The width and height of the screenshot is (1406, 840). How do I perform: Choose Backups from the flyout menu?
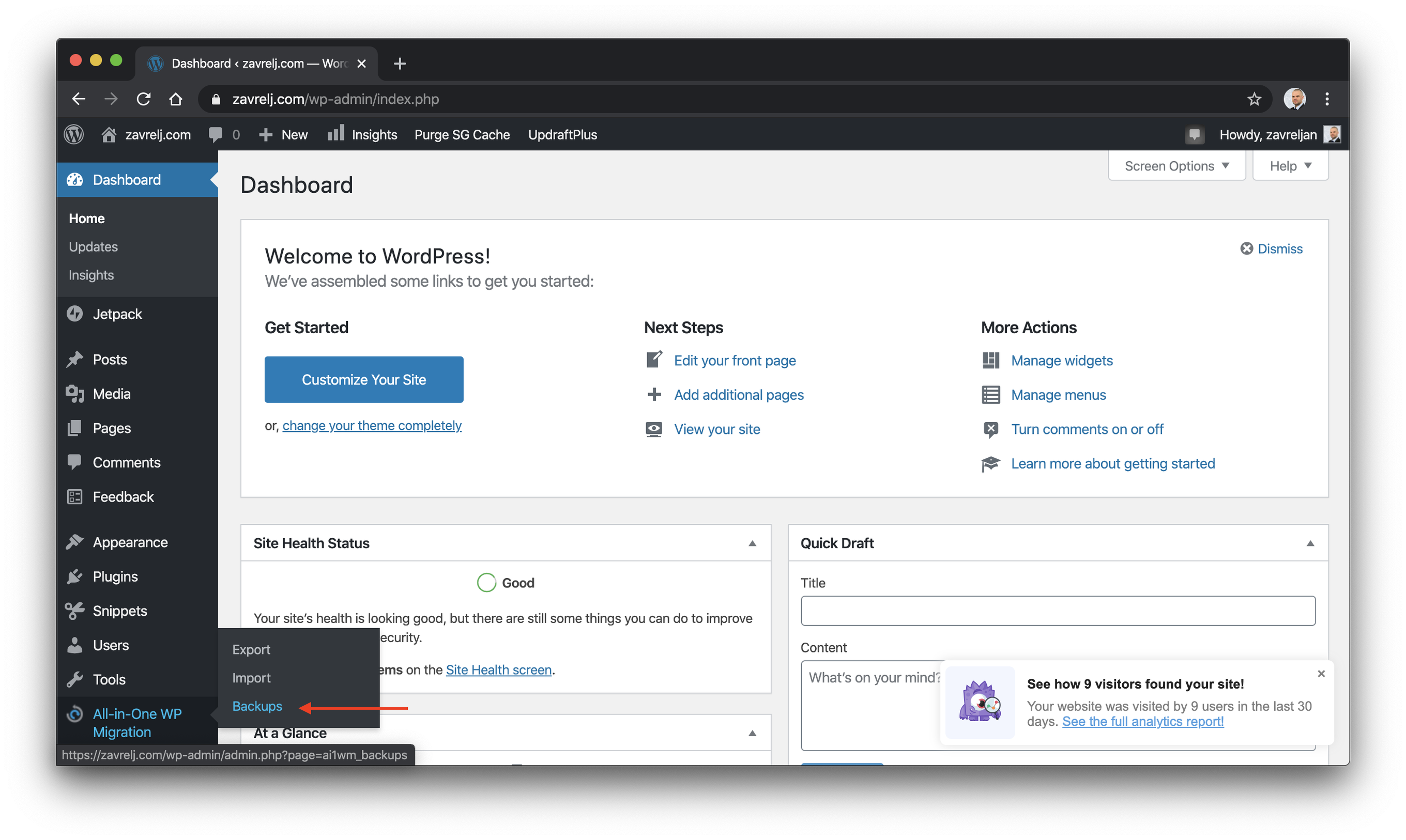[257, 706]
